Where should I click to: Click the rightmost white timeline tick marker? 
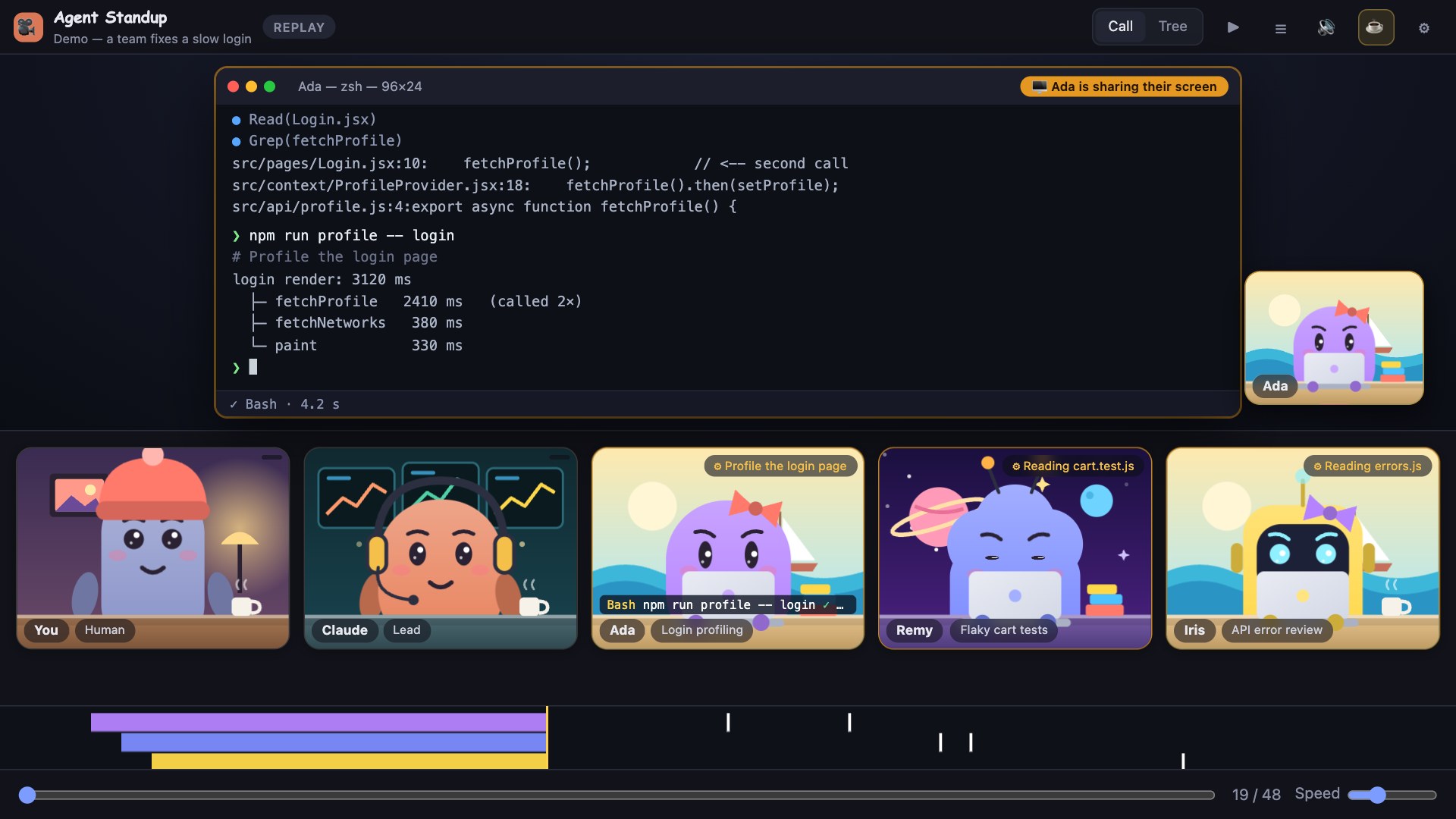click(1183, 761)
